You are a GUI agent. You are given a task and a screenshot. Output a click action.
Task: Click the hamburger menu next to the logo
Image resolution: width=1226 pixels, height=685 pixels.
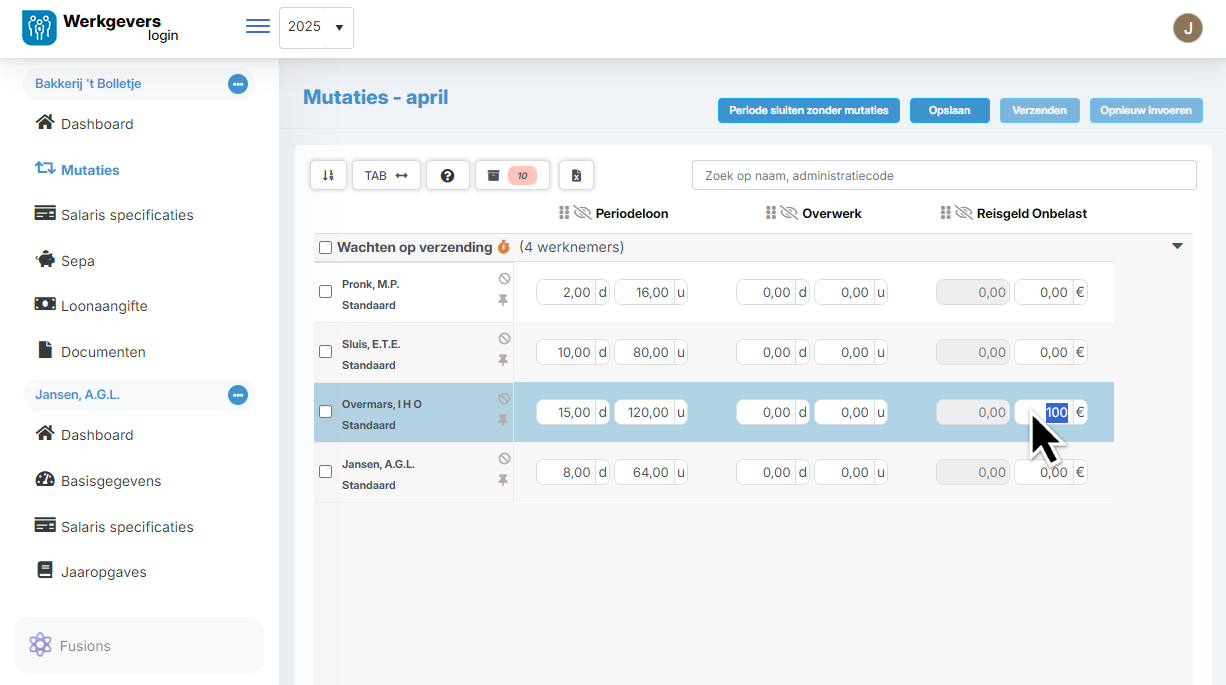pyautogui.click(x=257, y=26)
